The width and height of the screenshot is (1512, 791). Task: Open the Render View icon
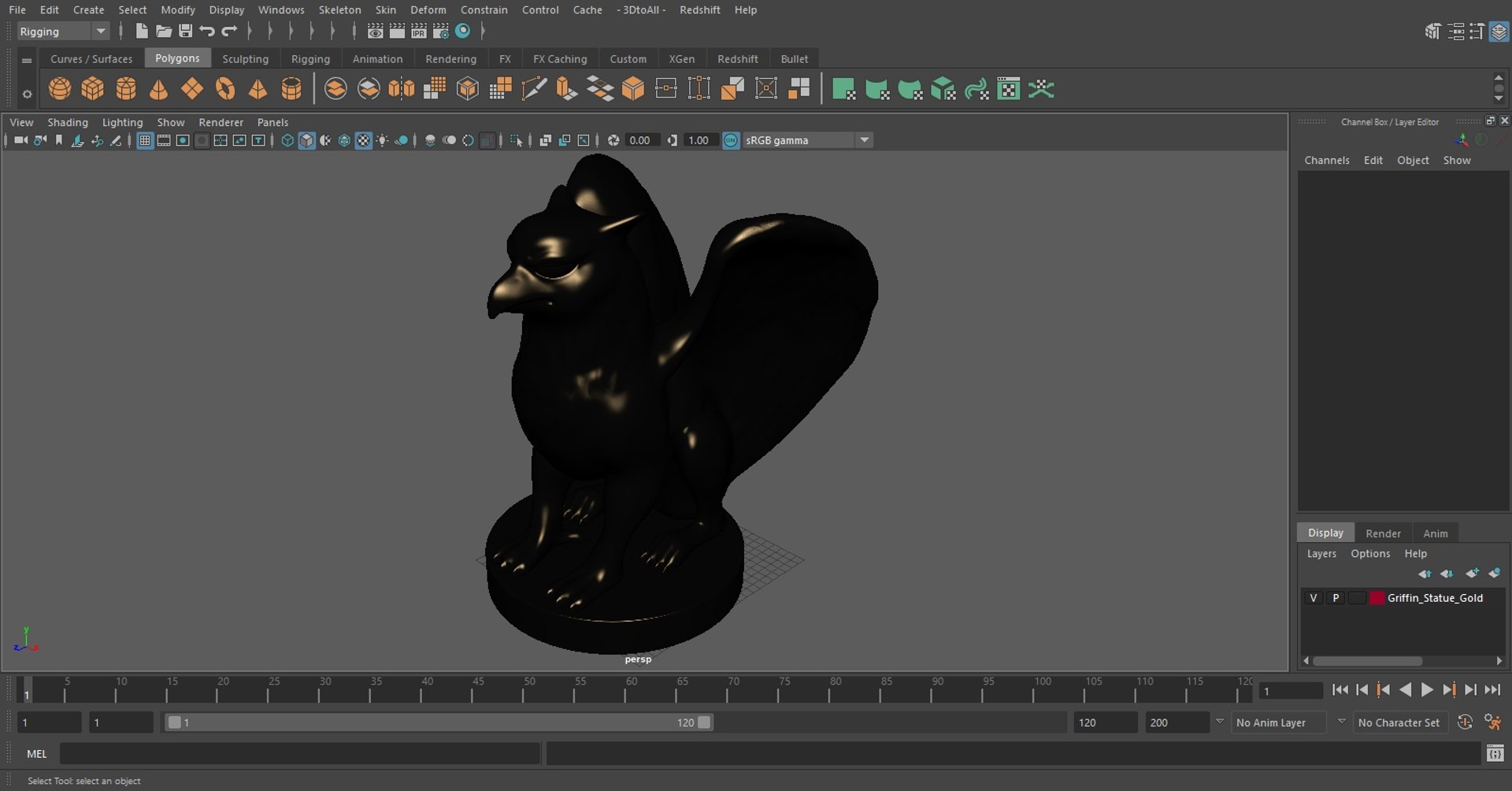pos(376,31)
